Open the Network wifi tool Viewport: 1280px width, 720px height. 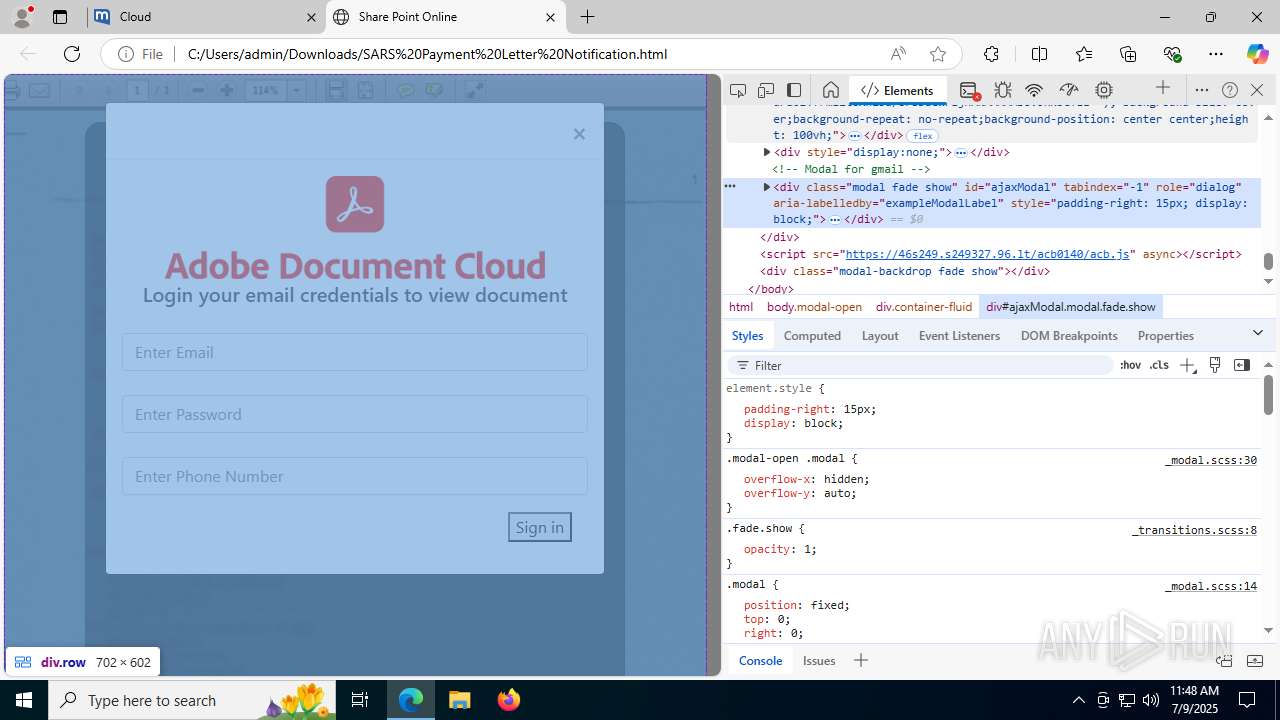[x=1035, y=90]
